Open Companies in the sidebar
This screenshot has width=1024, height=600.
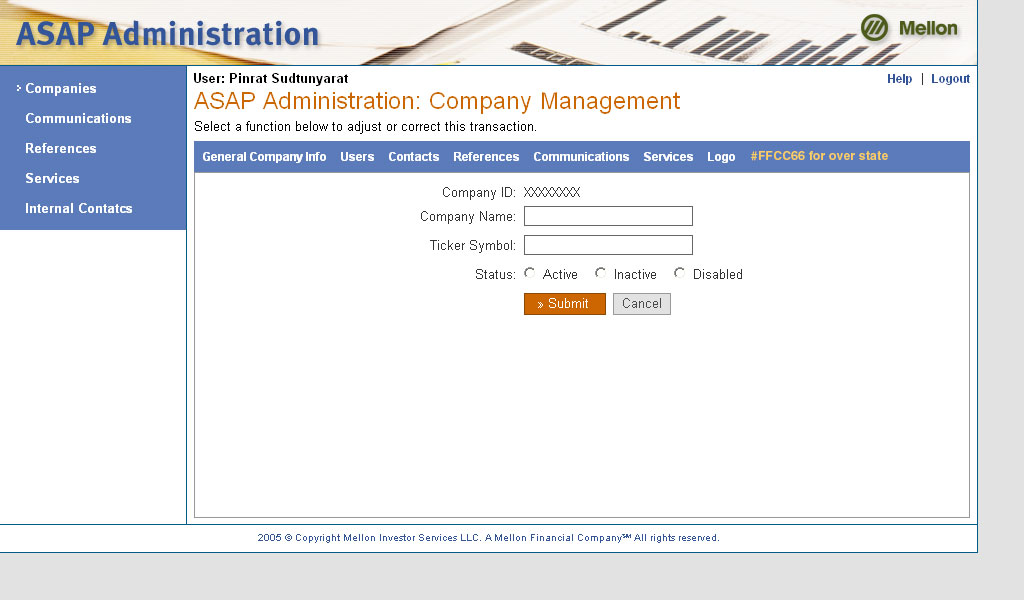(61, 88)
